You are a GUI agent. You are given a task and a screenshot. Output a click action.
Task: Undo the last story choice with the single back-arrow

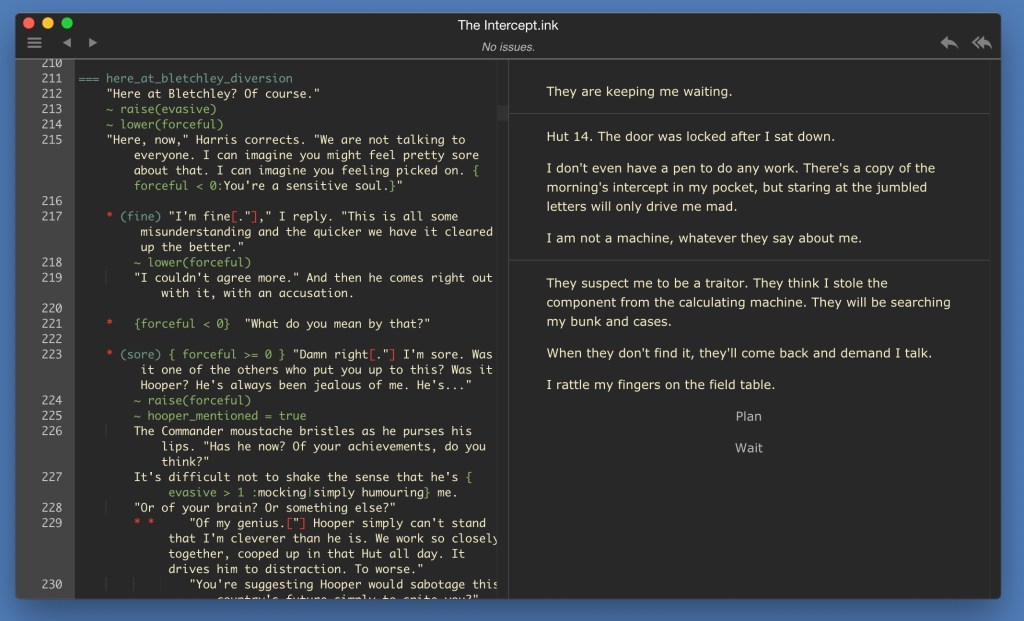[x=949, y=42]
